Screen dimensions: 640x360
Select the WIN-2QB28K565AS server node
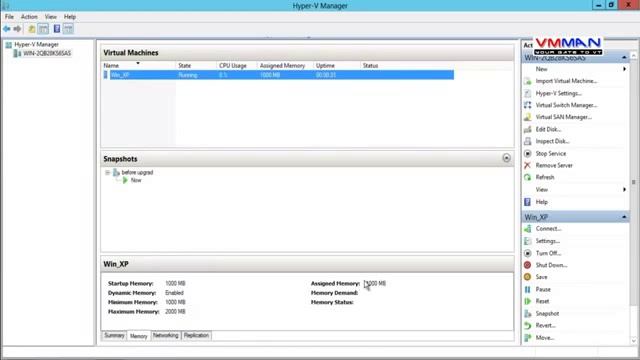click(47, 53)
